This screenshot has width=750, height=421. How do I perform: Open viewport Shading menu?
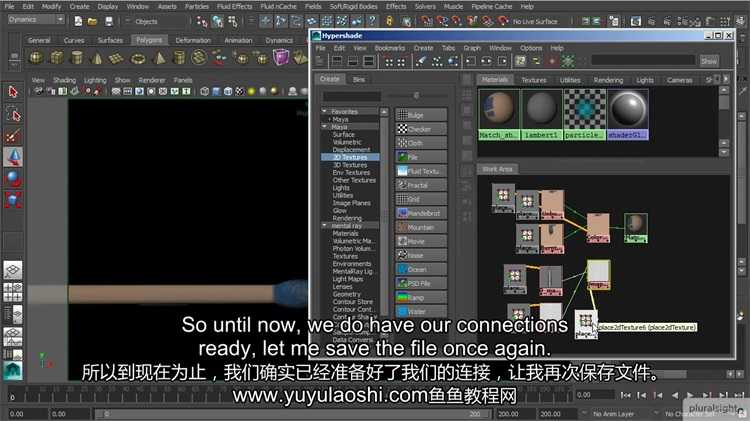pyautogui.click(x=64, y=80)
